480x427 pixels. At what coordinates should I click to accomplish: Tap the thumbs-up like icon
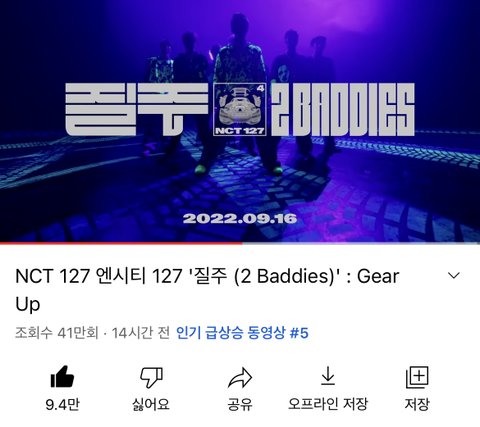click(62, 377)
